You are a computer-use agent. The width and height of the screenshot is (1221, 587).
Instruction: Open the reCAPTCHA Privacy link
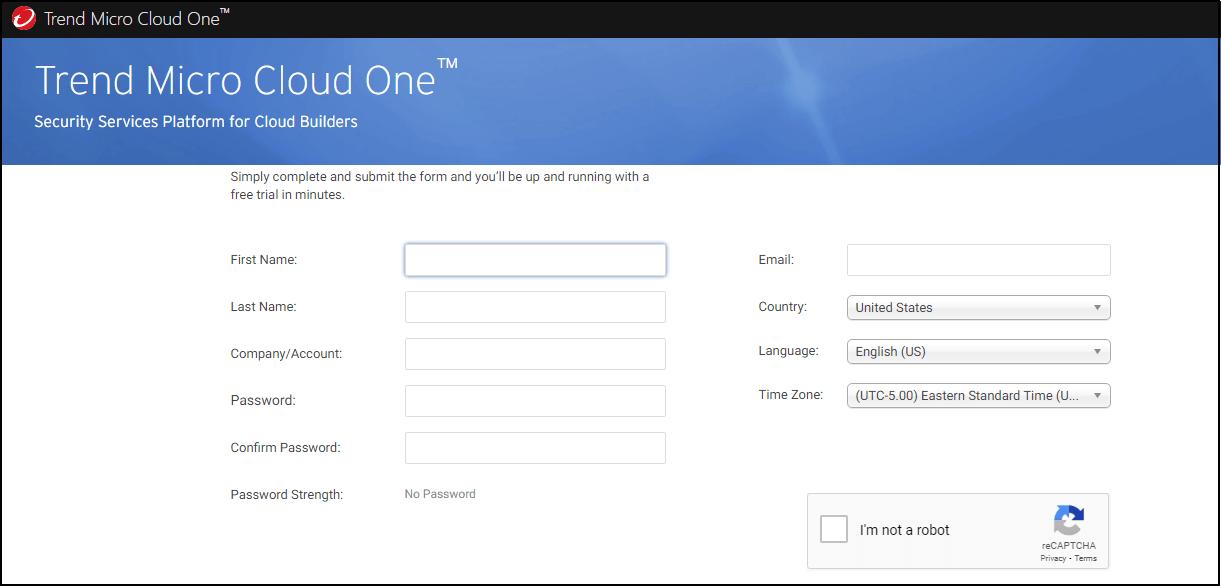click(x=1052, y=558)
